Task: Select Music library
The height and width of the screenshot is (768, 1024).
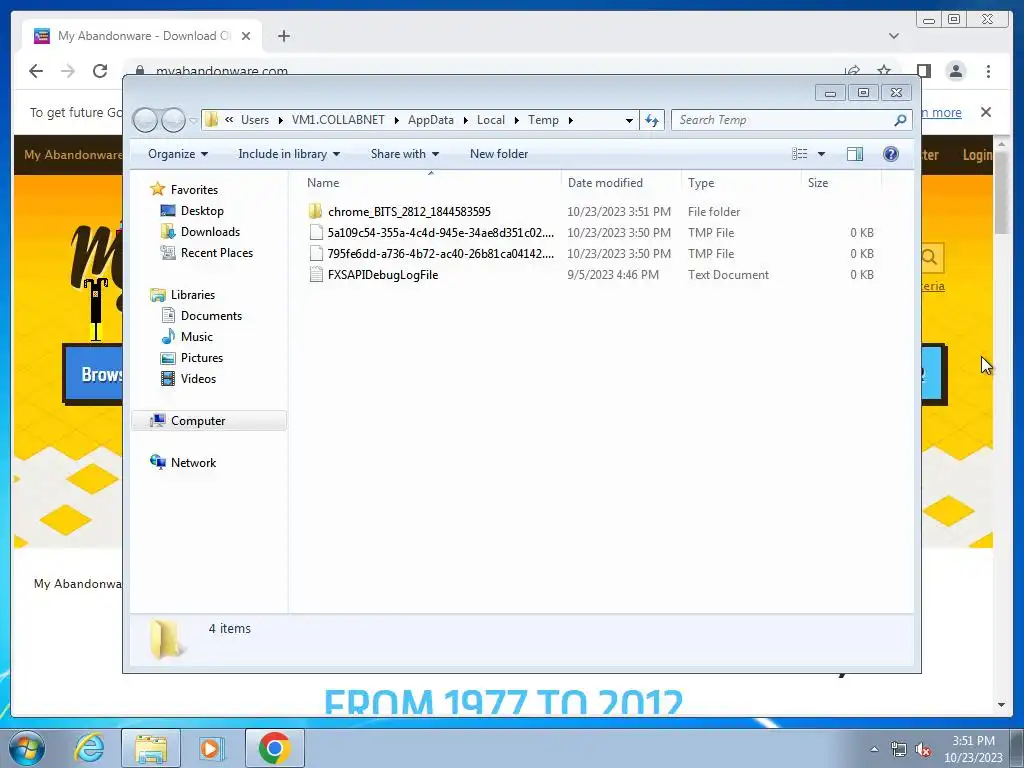Action: (x=196, y=336)
